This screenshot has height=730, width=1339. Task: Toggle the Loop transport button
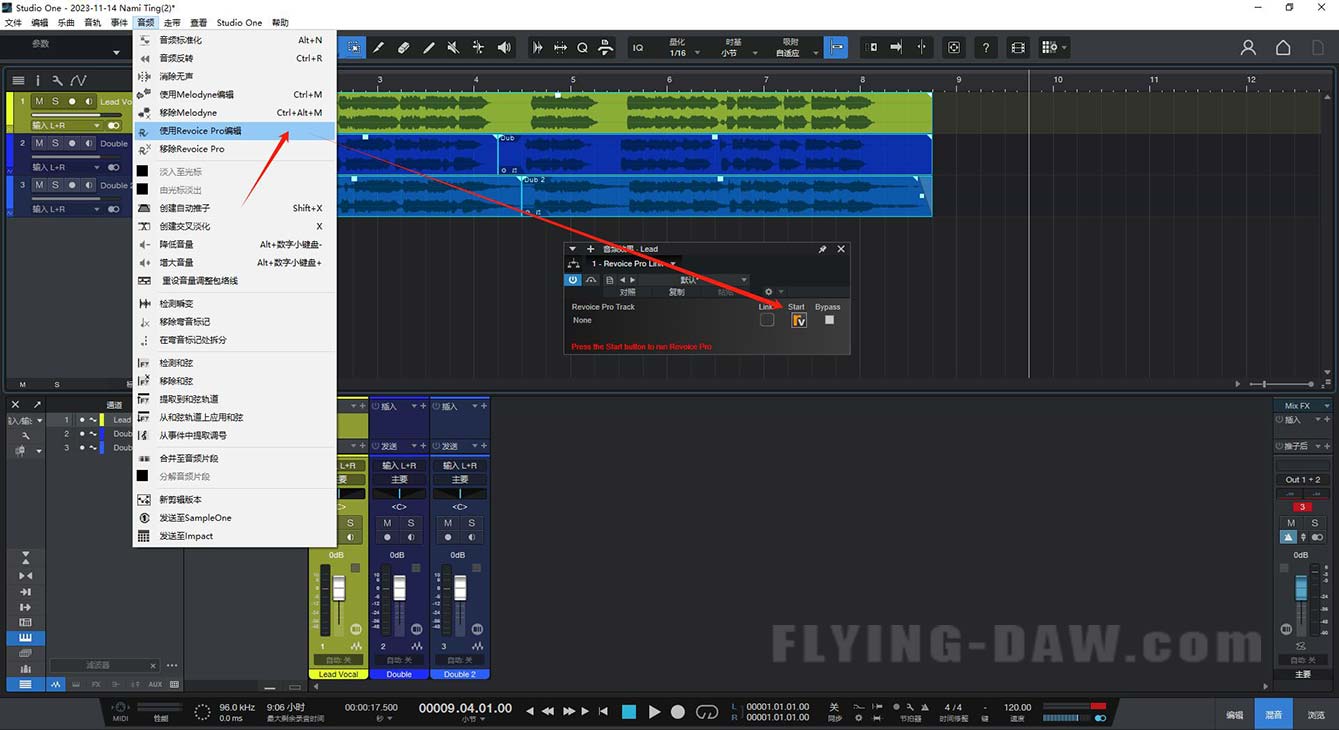point(707,712)
